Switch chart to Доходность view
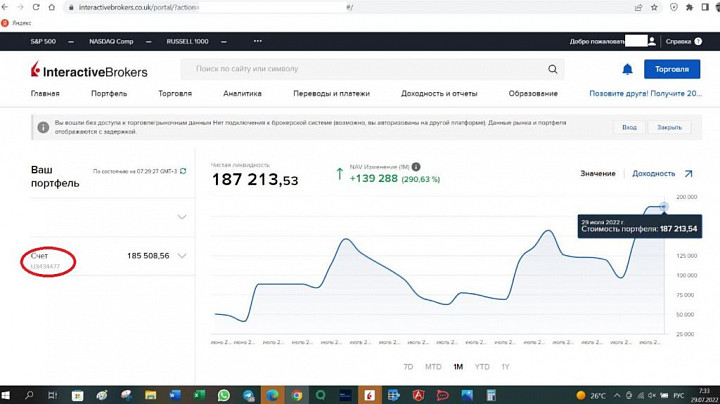720x404 pixels. (x=653, y=174)
